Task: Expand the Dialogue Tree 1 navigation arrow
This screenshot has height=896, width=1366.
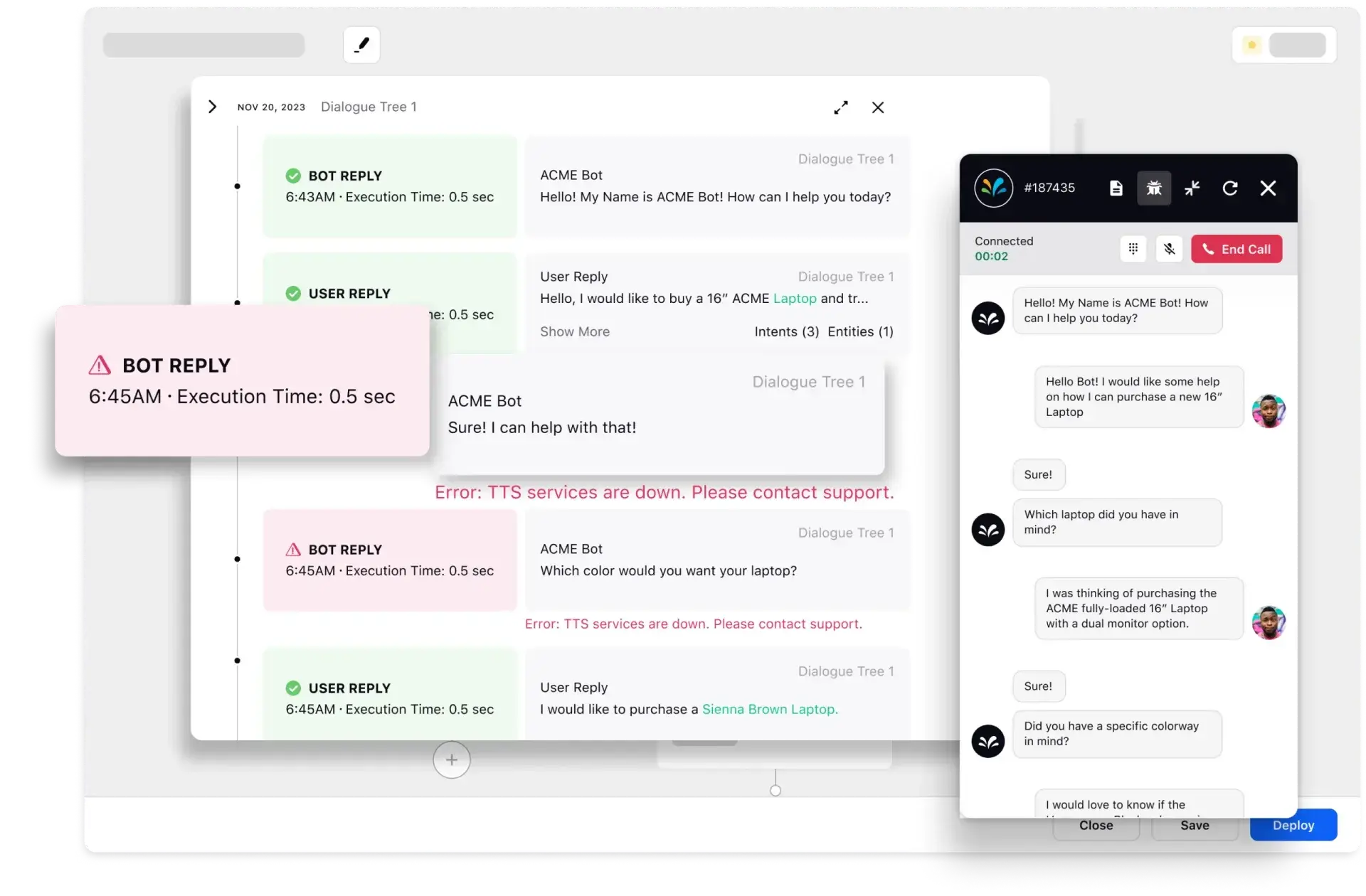Action: click(x=213, y=106)
